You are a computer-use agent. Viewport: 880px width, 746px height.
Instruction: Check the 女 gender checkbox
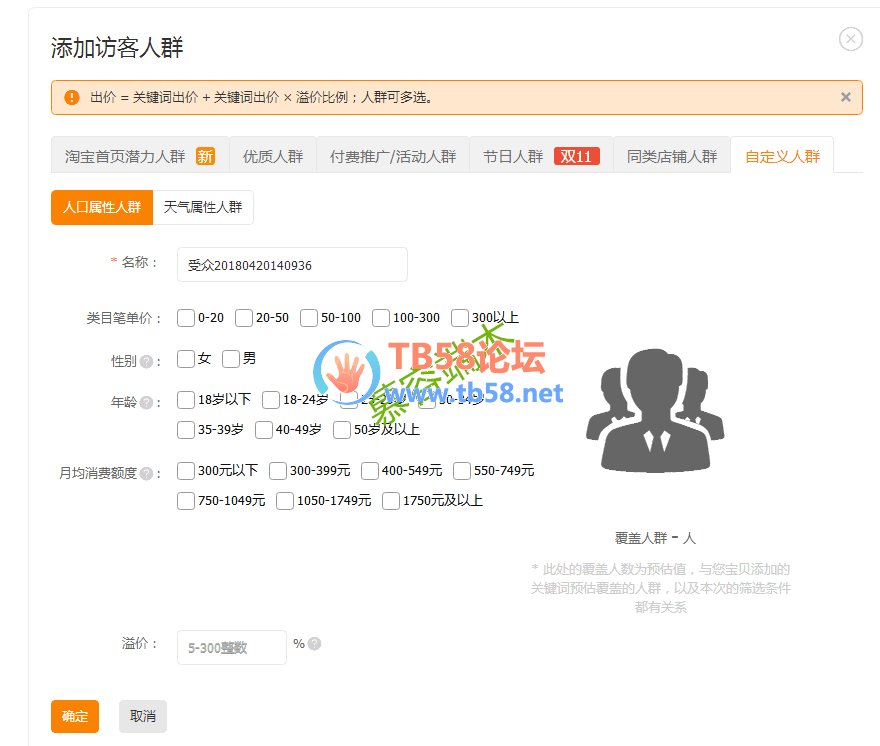[x=186, y=359]
